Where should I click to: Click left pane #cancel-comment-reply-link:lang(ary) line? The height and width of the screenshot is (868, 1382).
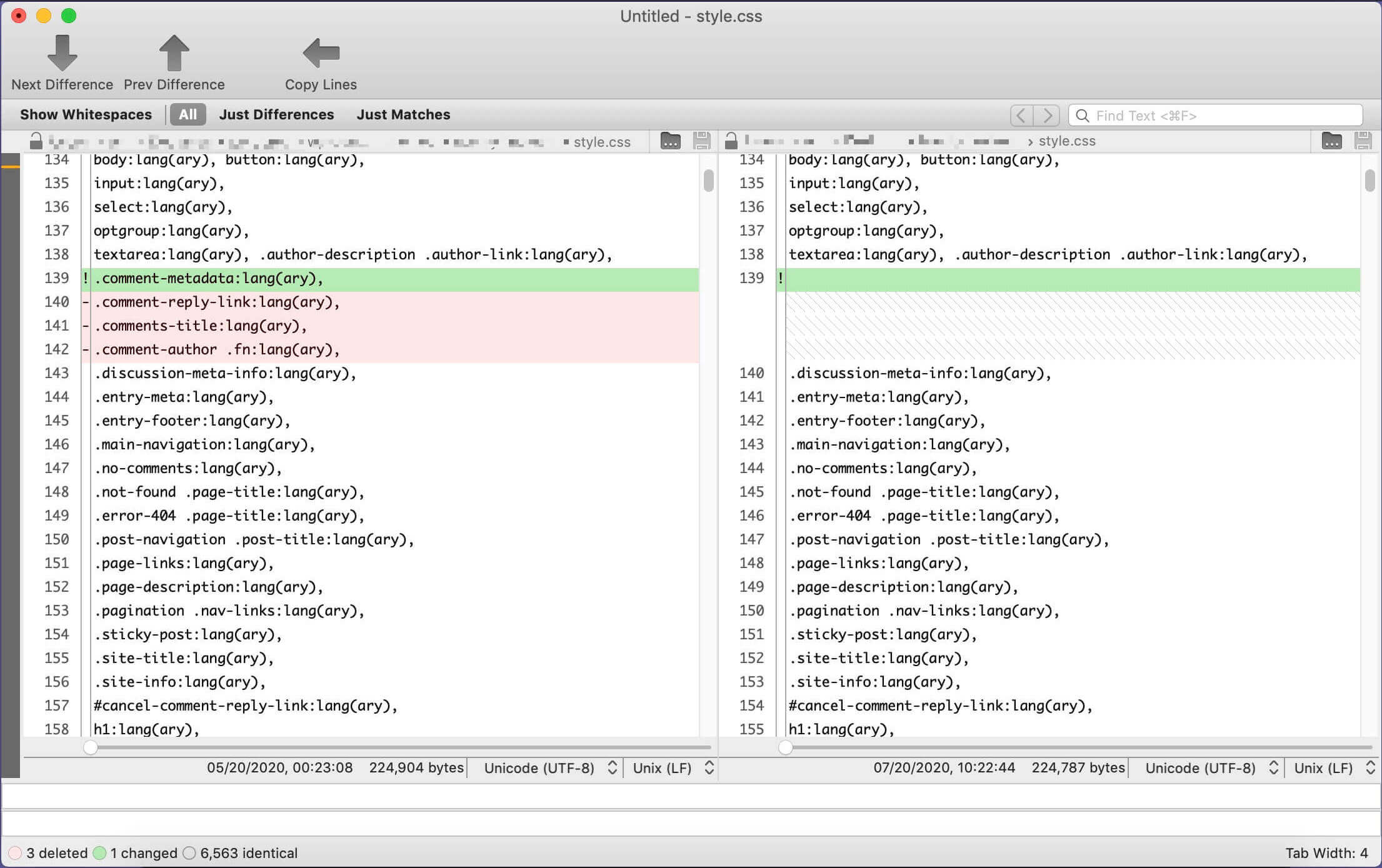click(246, 706)
